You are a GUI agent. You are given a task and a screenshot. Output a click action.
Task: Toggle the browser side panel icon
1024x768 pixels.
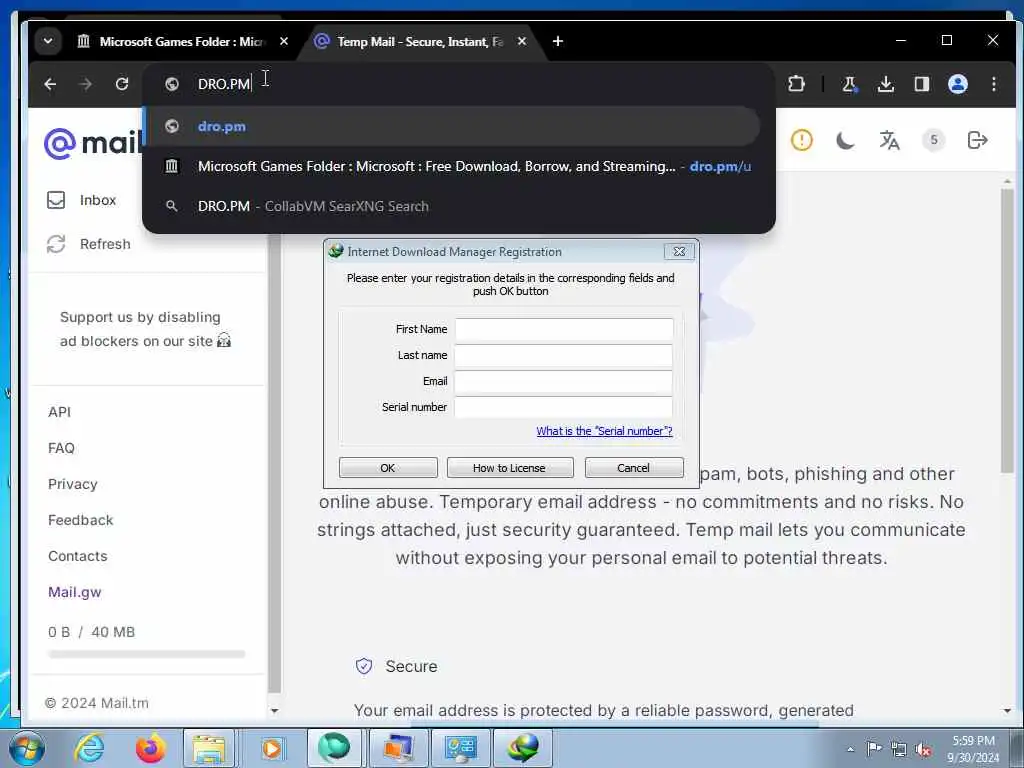(x=921, y=84)
